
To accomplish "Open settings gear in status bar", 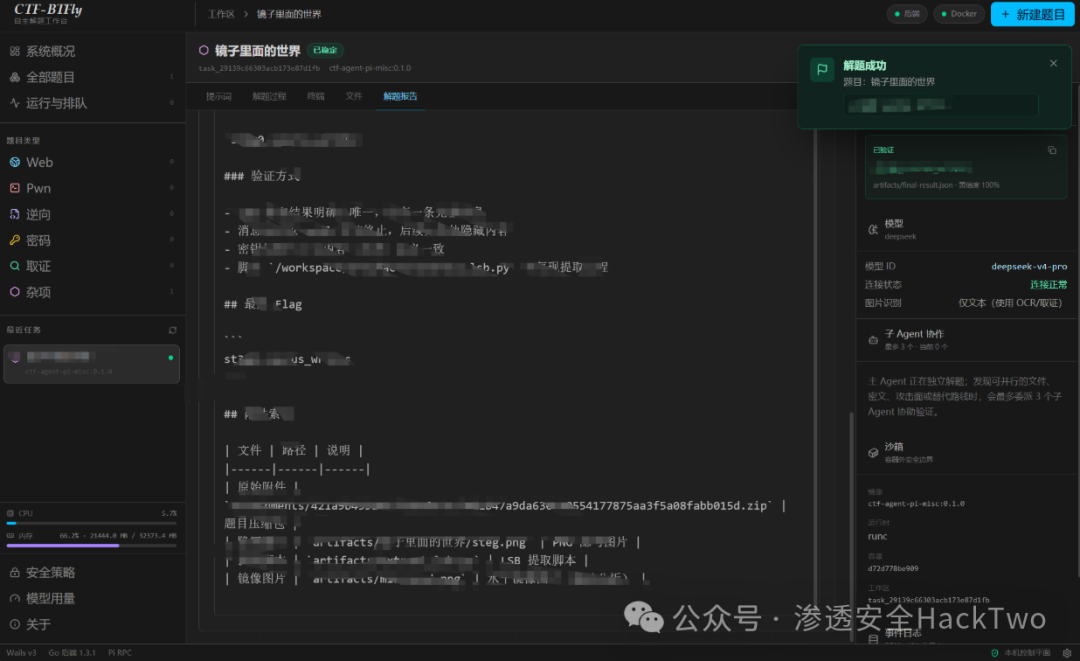I will [1067, 653].
